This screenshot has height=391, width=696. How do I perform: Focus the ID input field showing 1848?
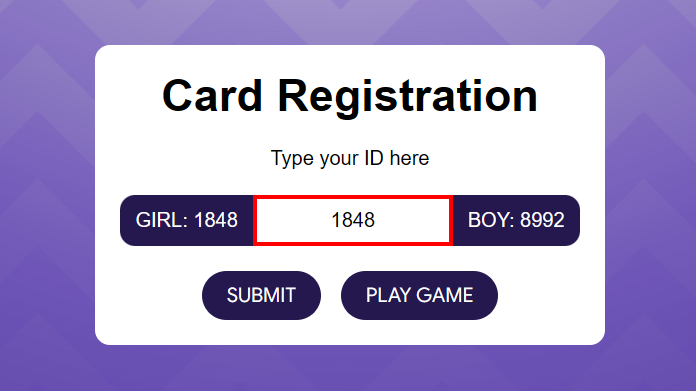(353, 220)
